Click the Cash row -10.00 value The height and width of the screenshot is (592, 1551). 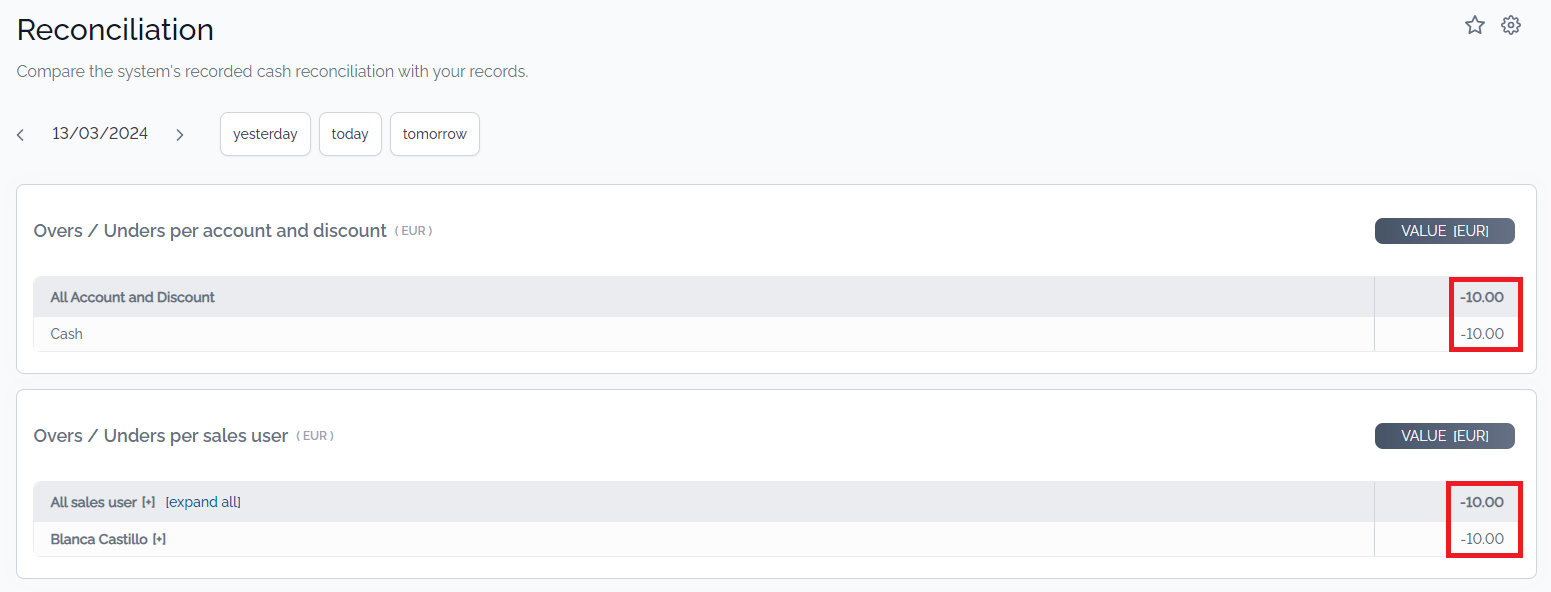tap(1482, 334)
